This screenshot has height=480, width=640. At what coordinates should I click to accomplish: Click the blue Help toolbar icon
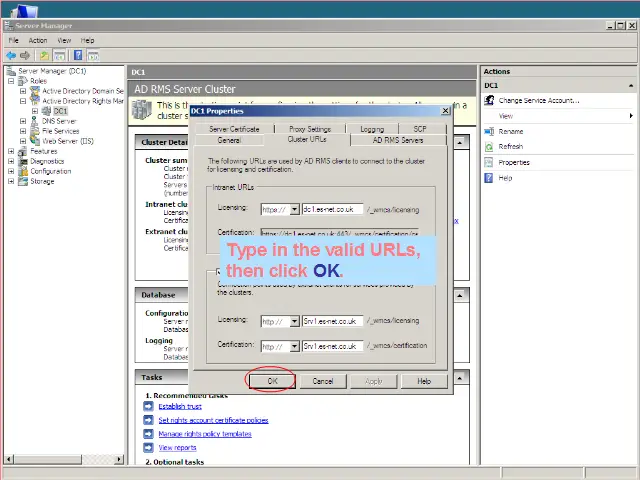(77, 55)
